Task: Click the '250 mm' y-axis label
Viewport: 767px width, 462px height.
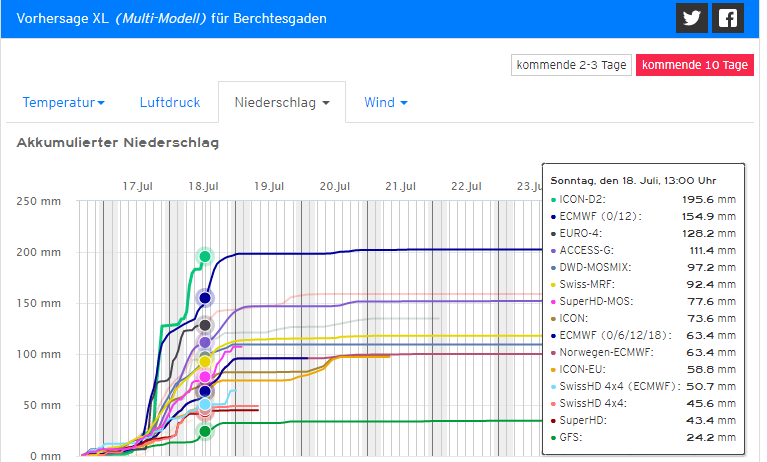Action: (x=39, y=201)
